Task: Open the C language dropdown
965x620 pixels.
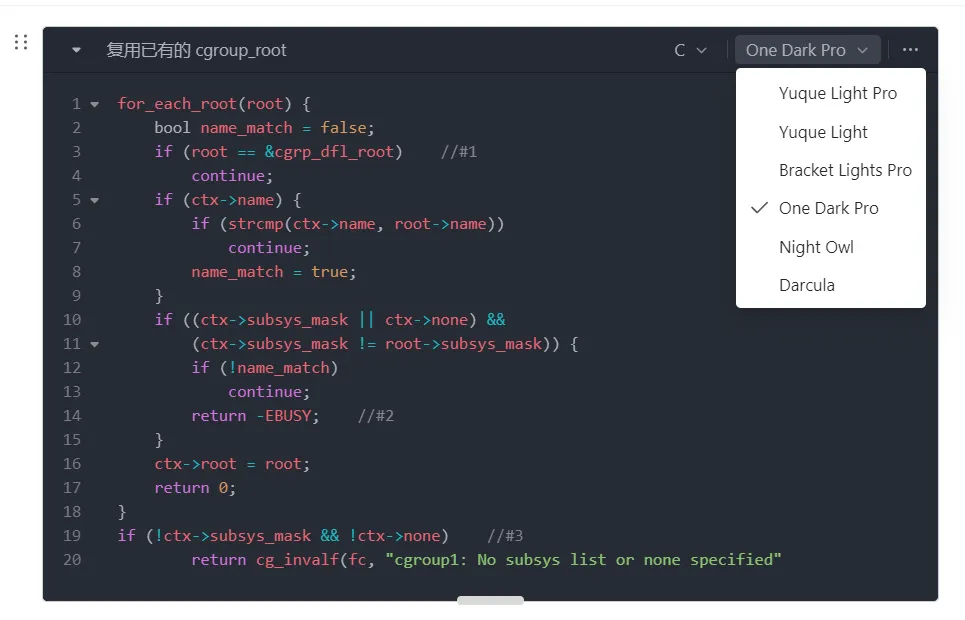Action: 691,50
